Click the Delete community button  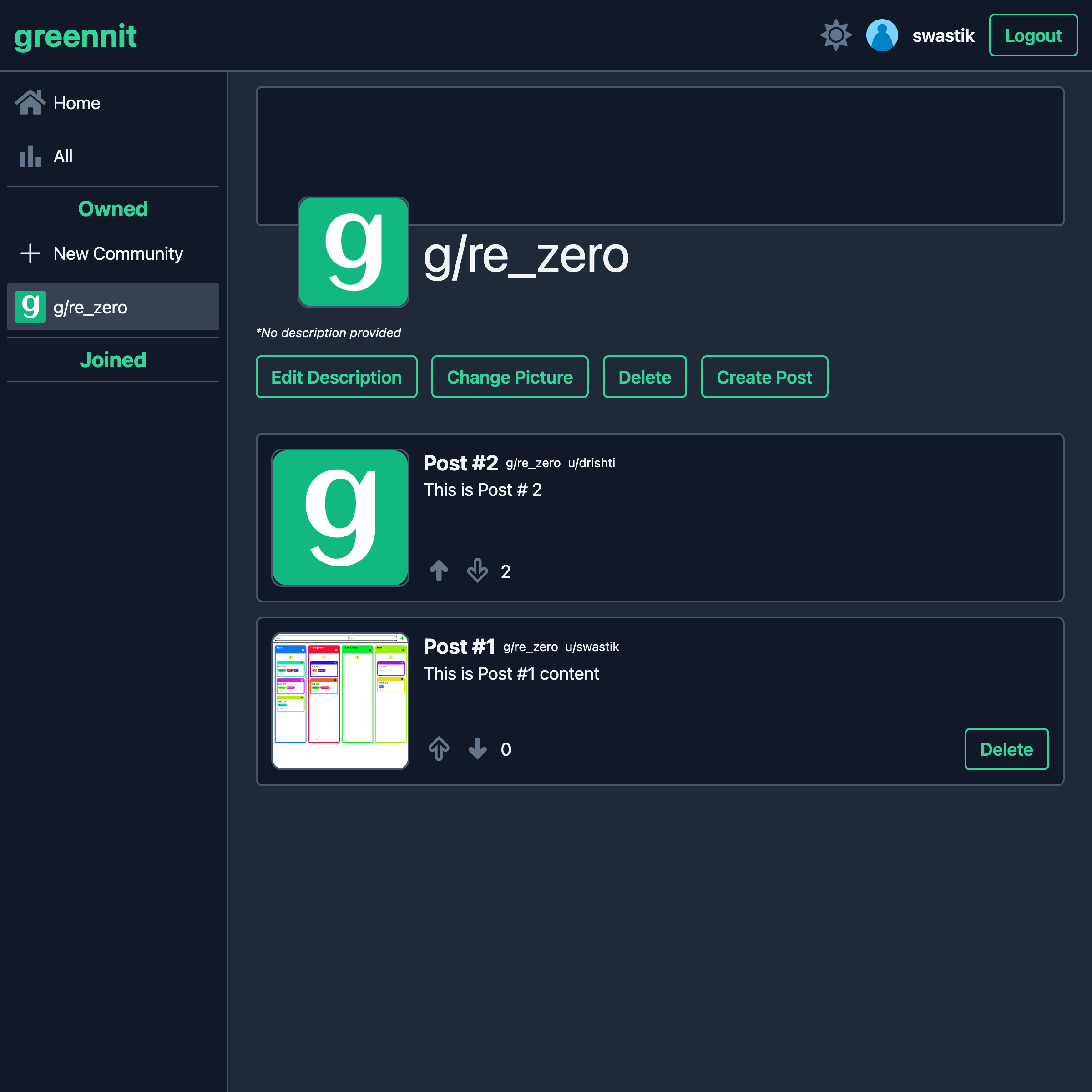(x=644, y=378)
